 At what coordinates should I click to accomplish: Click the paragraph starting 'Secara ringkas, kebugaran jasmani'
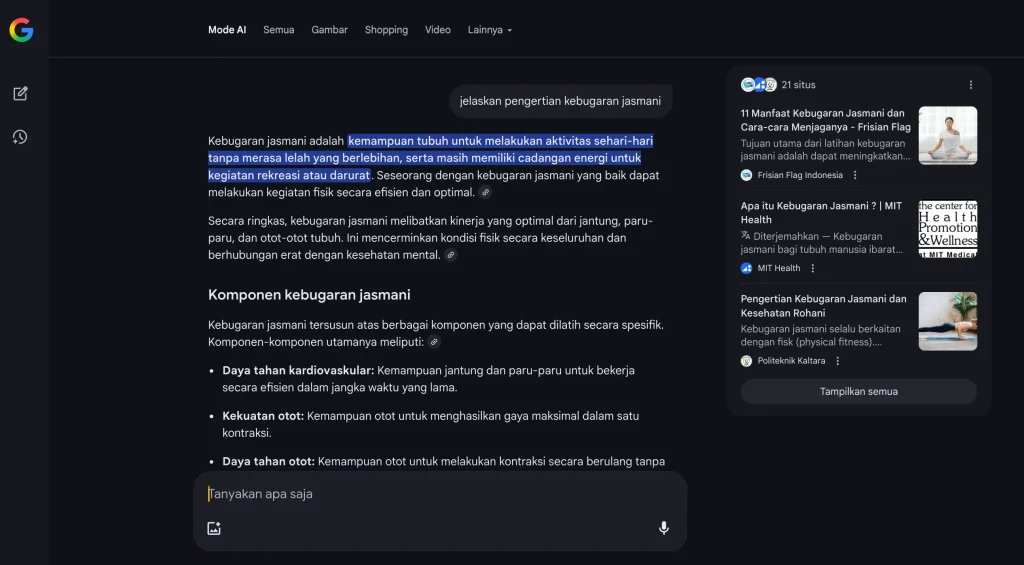click(430, 238)
